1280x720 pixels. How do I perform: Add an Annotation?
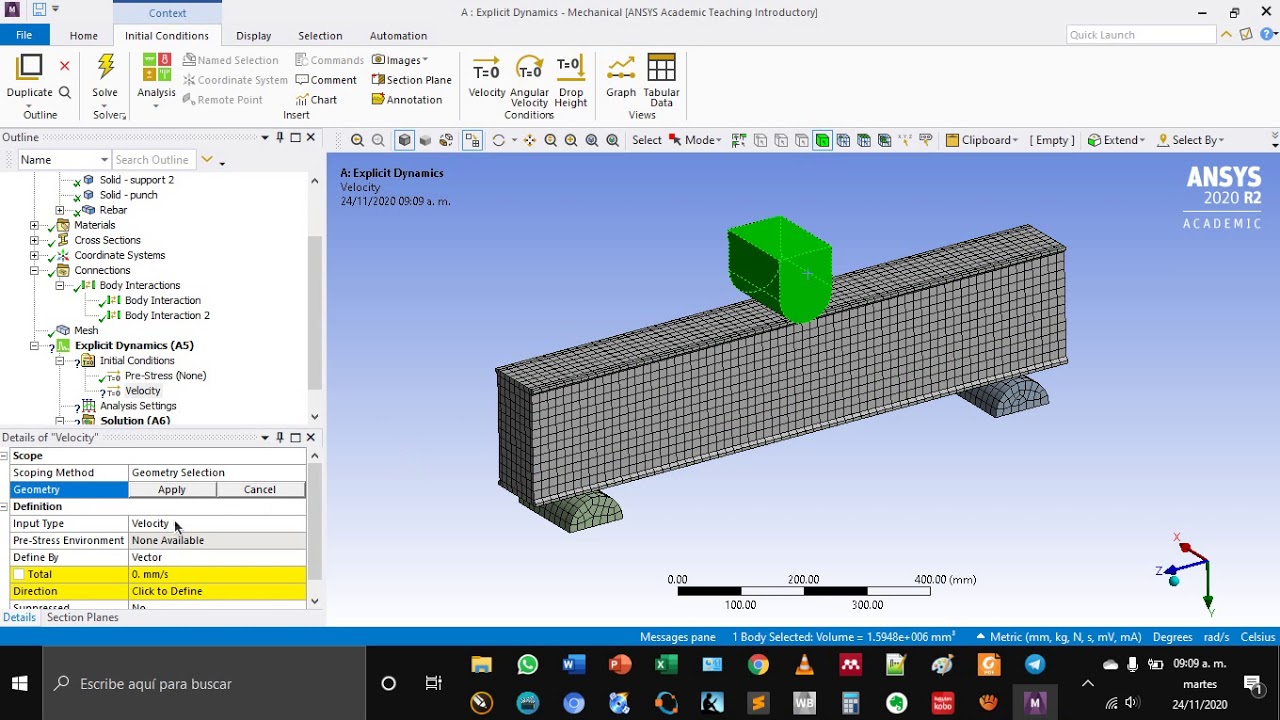coord(407,100)
